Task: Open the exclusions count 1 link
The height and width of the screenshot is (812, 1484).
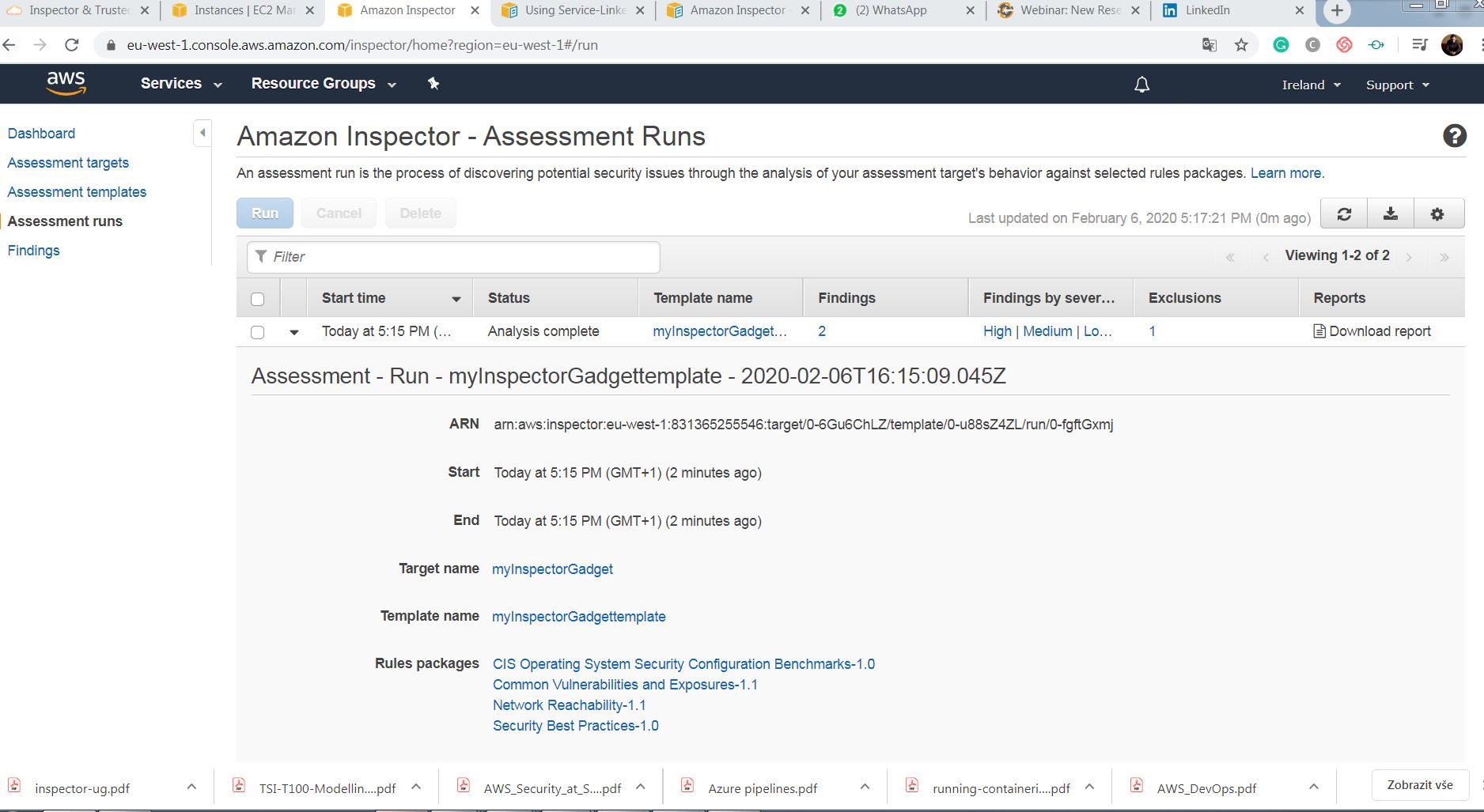Action: 1152,331
